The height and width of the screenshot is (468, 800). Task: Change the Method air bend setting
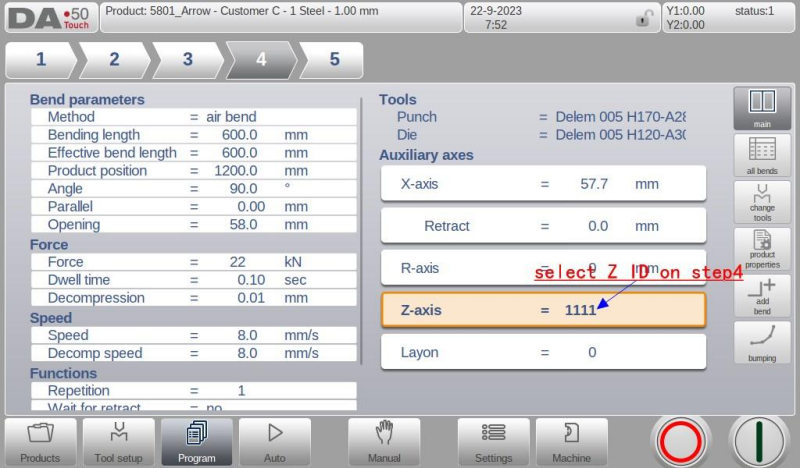(230, 117)
